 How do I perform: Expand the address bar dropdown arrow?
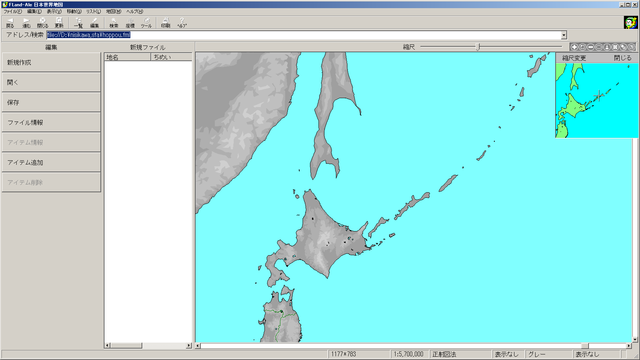[x=564, y=35]
